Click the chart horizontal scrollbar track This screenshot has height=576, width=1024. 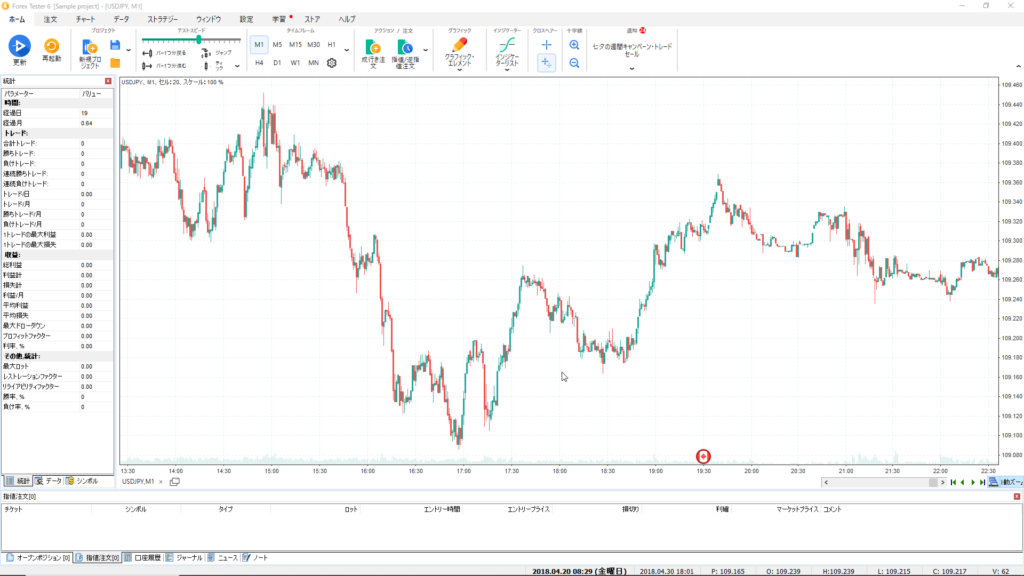pyautogui.click(x=882, y=482)
